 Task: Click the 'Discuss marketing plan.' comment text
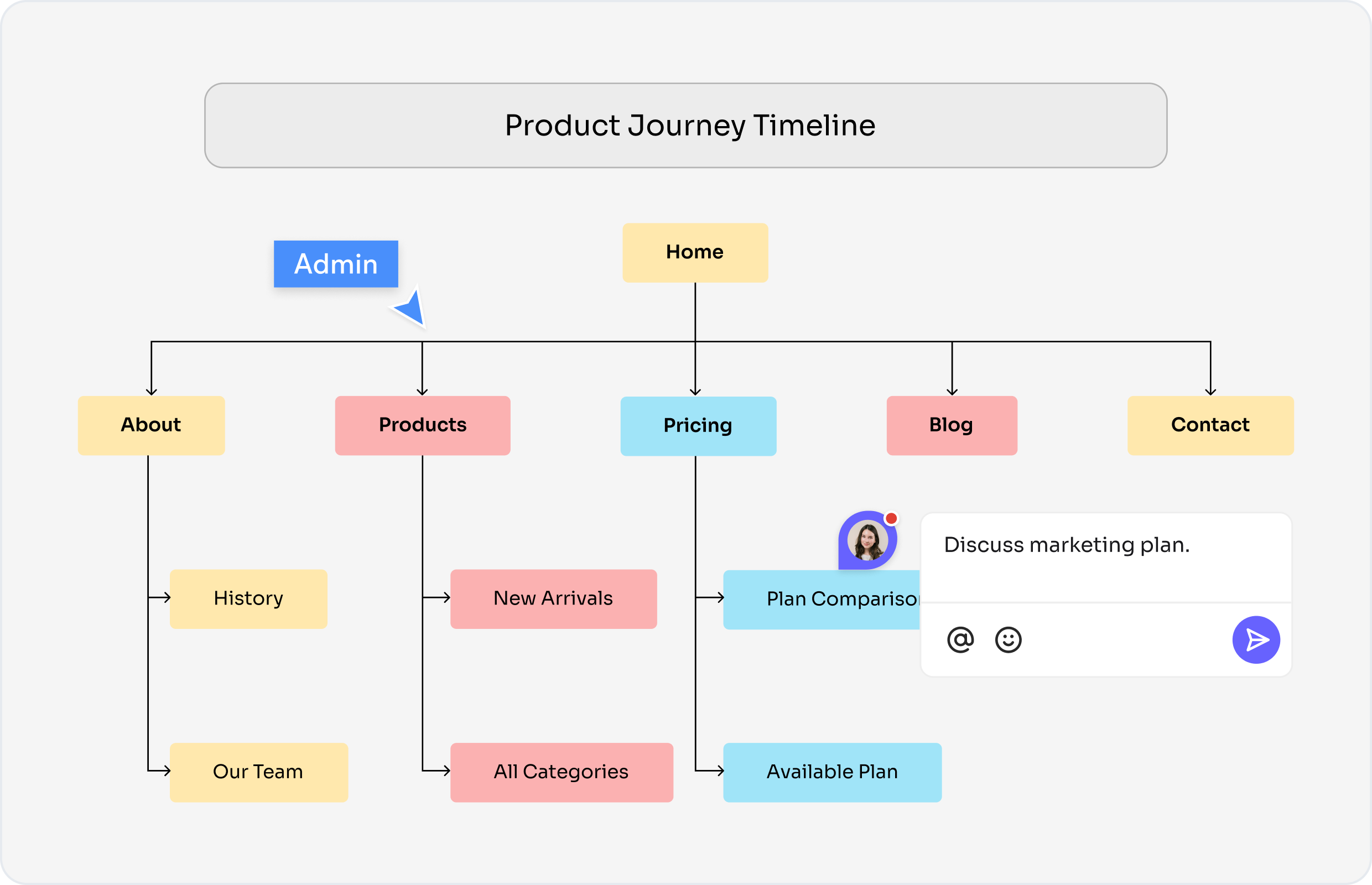1067,545
